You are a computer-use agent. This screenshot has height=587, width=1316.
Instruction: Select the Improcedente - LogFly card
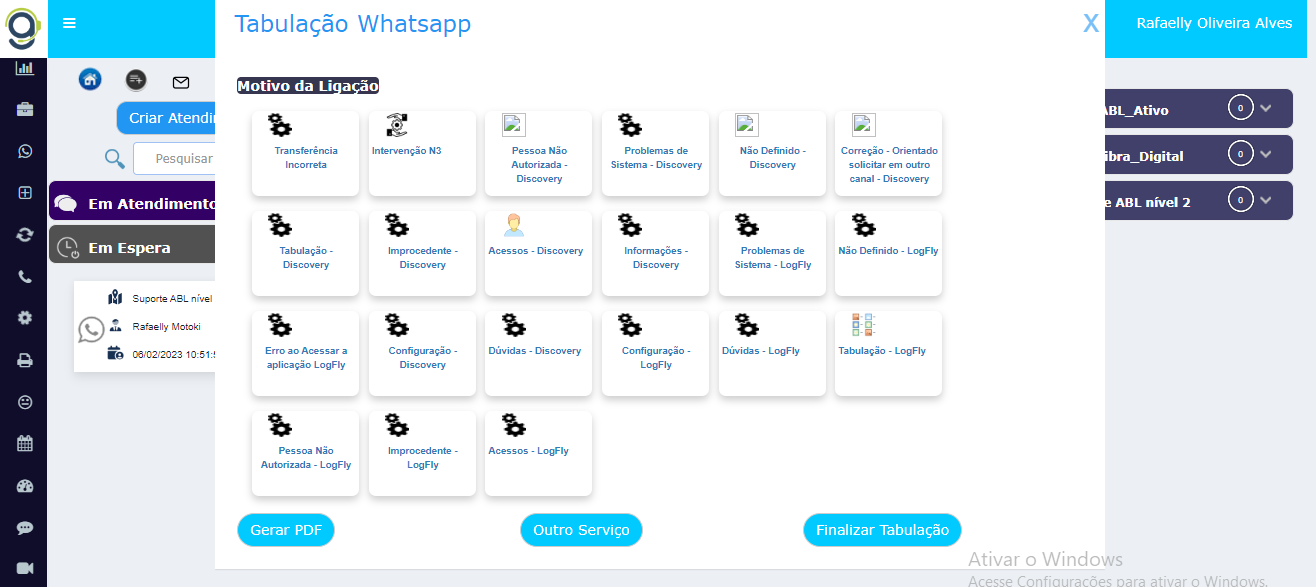click(422, 453)
